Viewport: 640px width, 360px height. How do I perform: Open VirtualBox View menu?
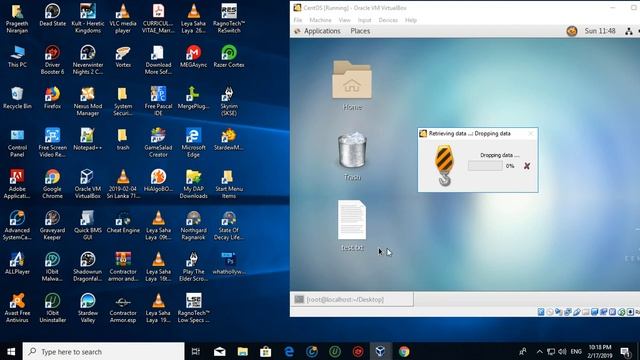pos(344,20)
